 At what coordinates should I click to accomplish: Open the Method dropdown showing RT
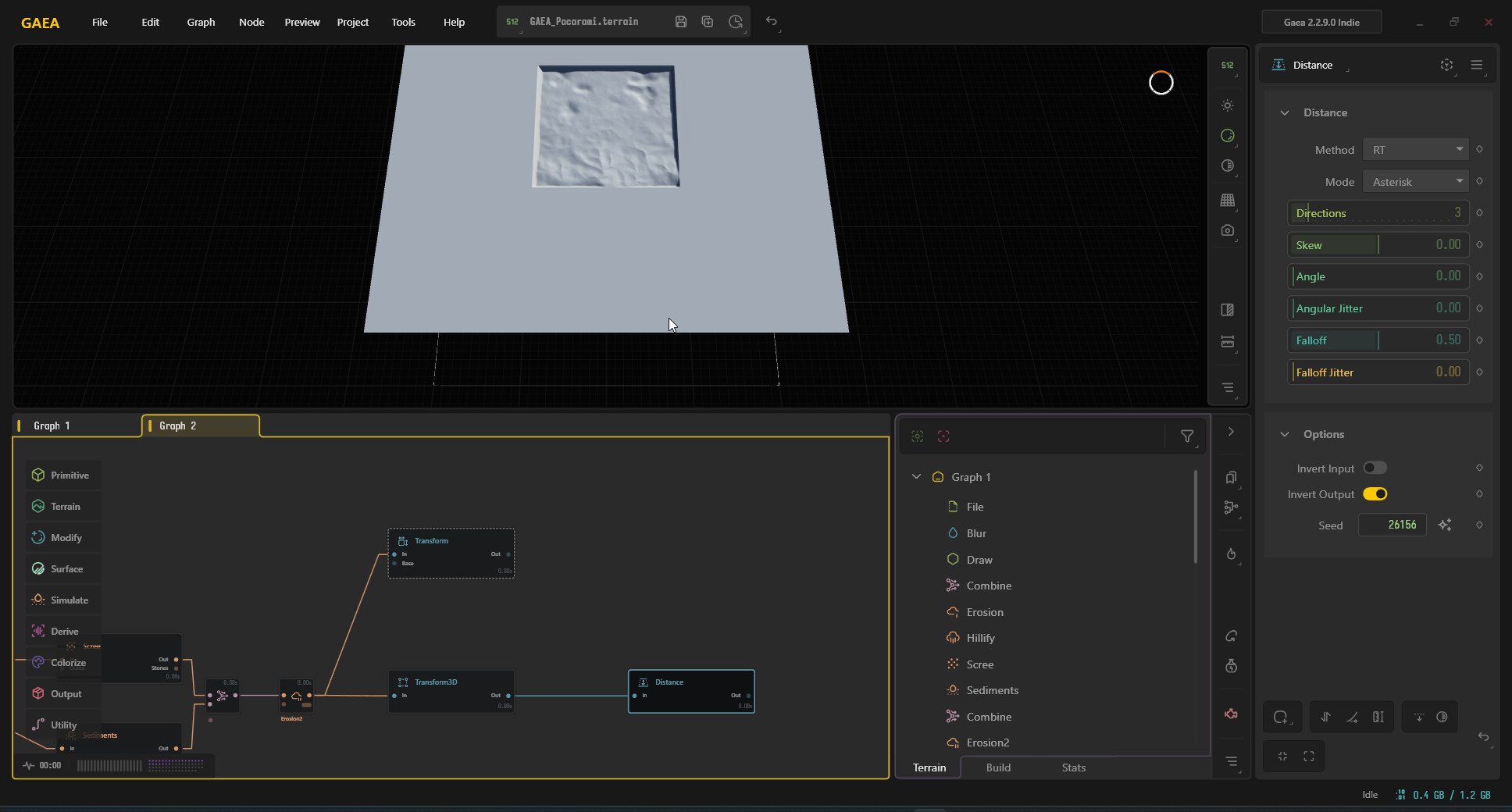tap(1416, 149)
